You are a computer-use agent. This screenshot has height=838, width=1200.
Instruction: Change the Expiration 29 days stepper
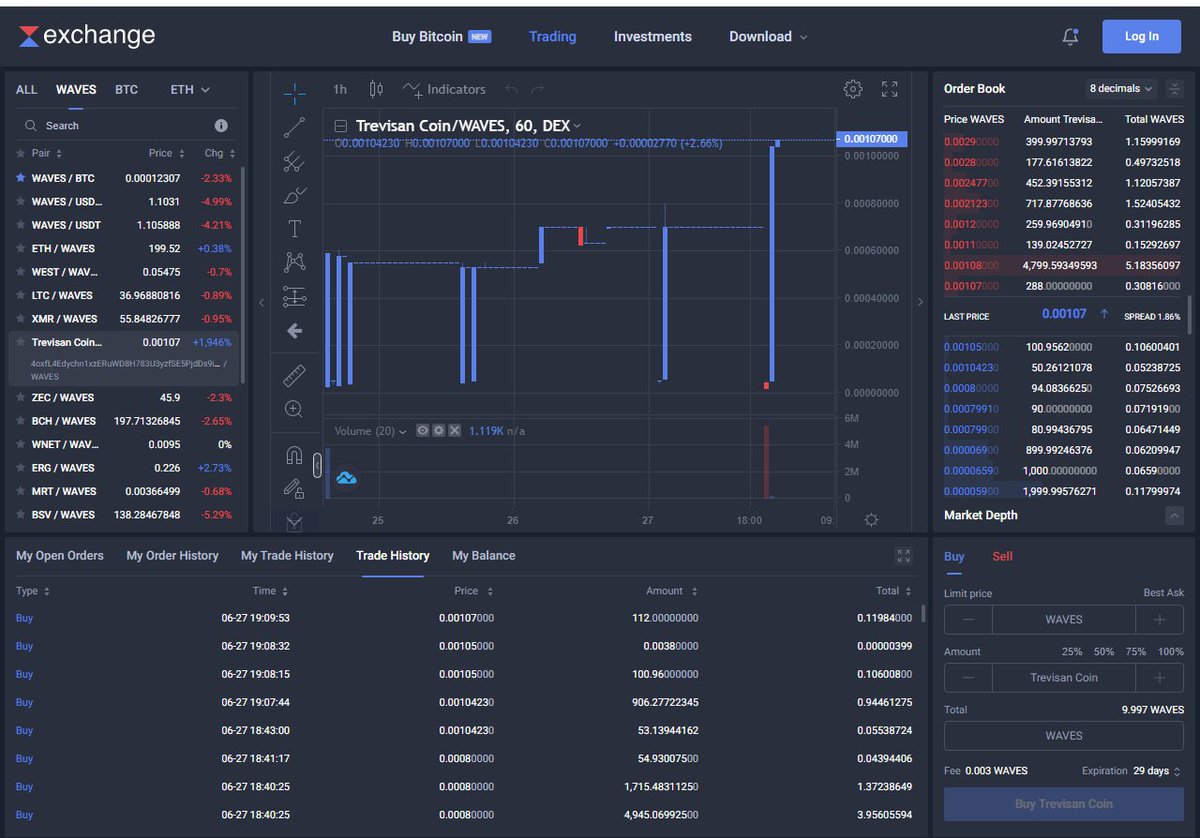pos(1176,771)
